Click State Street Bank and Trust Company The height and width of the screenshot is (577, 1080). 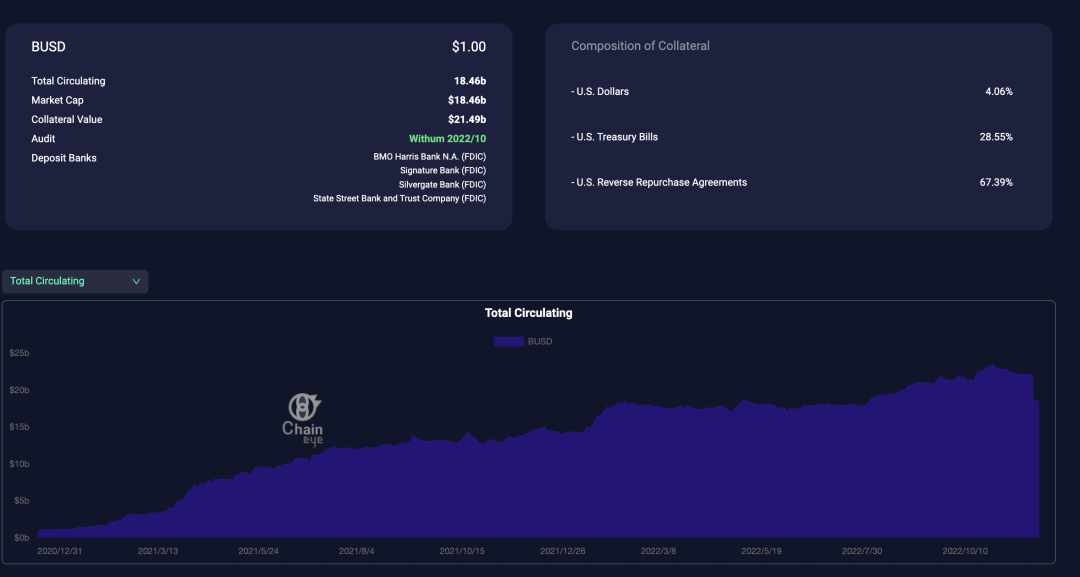pyautogui.click(x=399, y=198)
